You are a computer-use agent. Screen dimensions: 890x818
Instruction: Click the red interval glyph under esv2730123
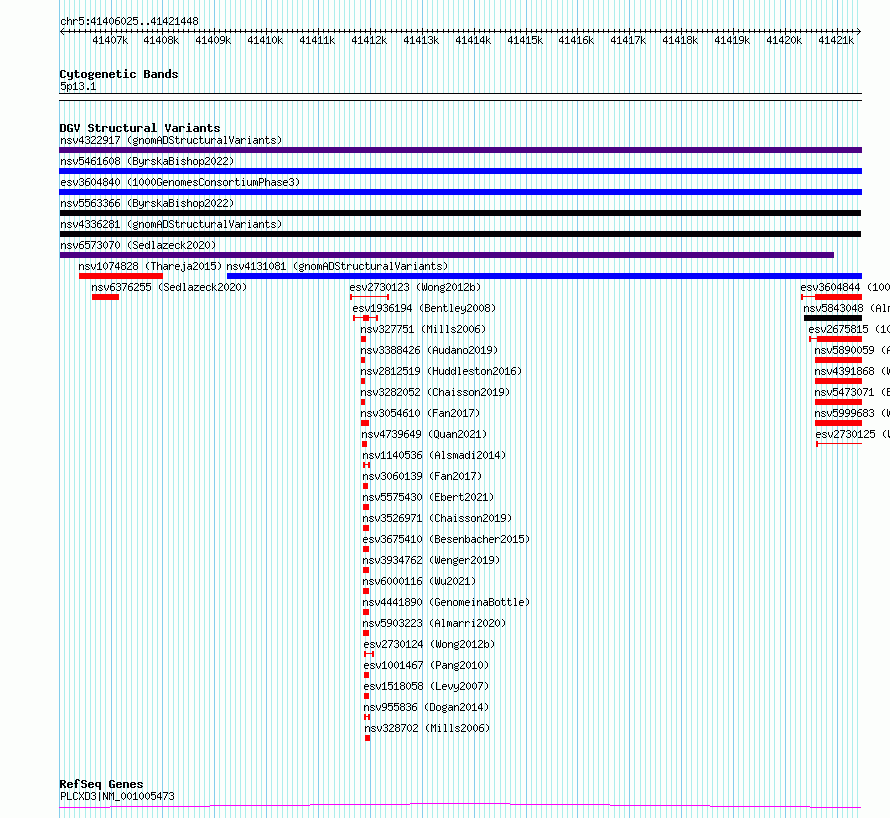[370, 297]
